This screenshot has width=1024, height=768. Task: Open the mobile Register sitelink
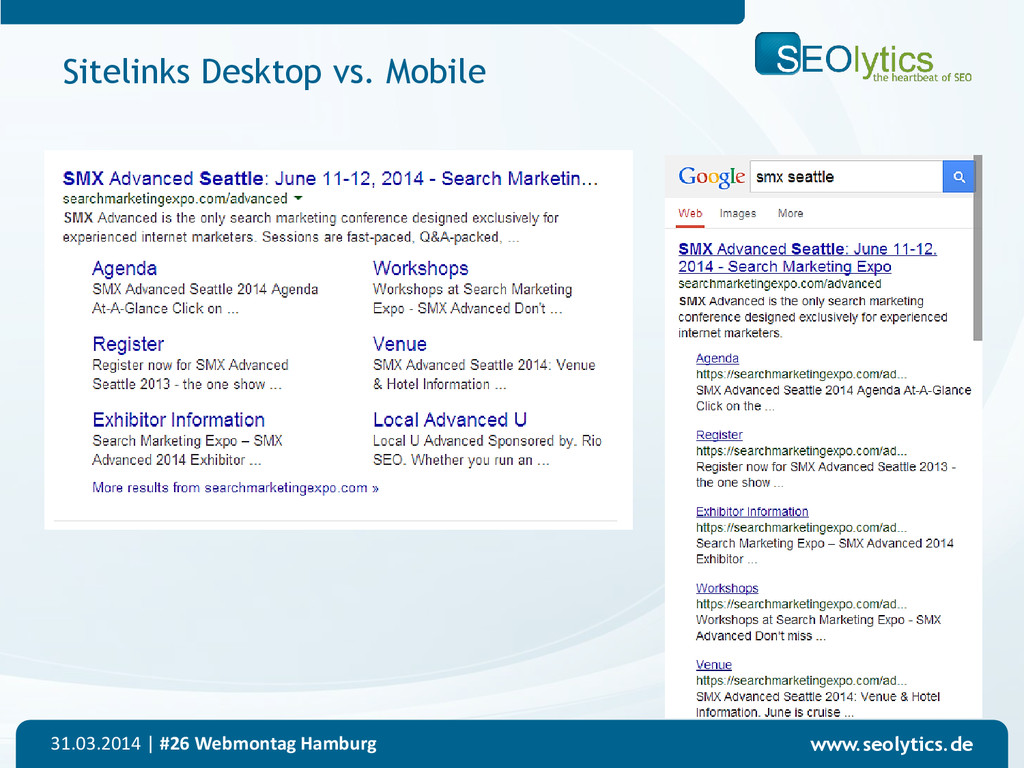pos(719,434)
